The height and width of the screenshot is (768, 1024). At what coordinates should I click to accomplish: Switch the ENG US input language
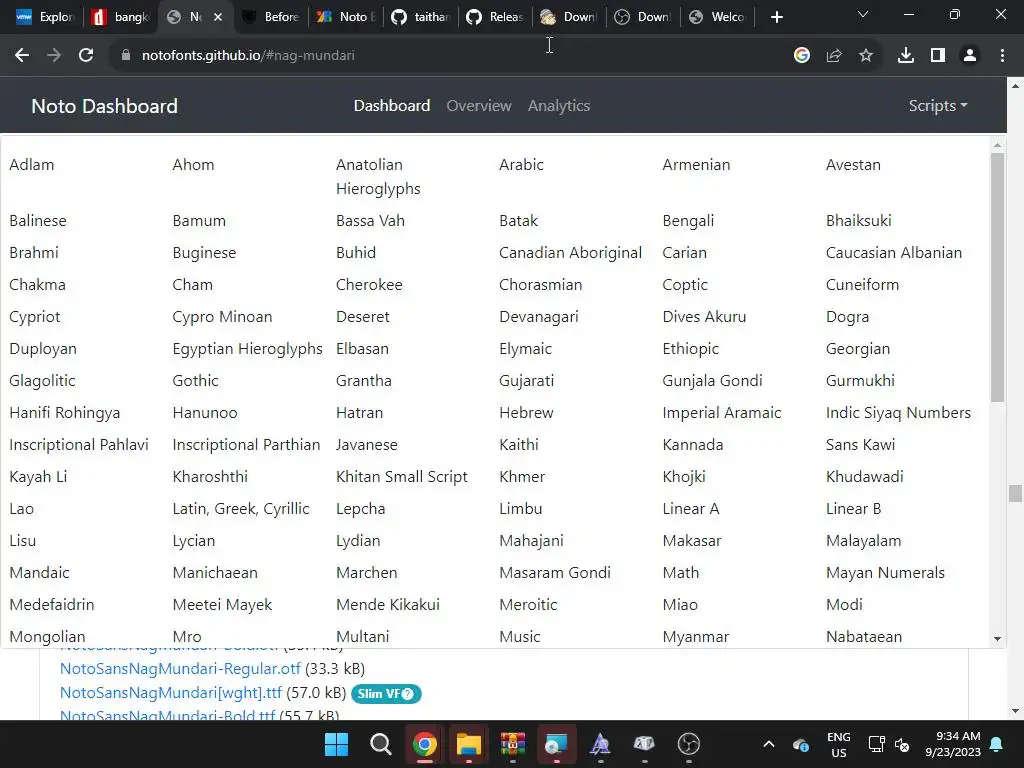click(839, 744)
